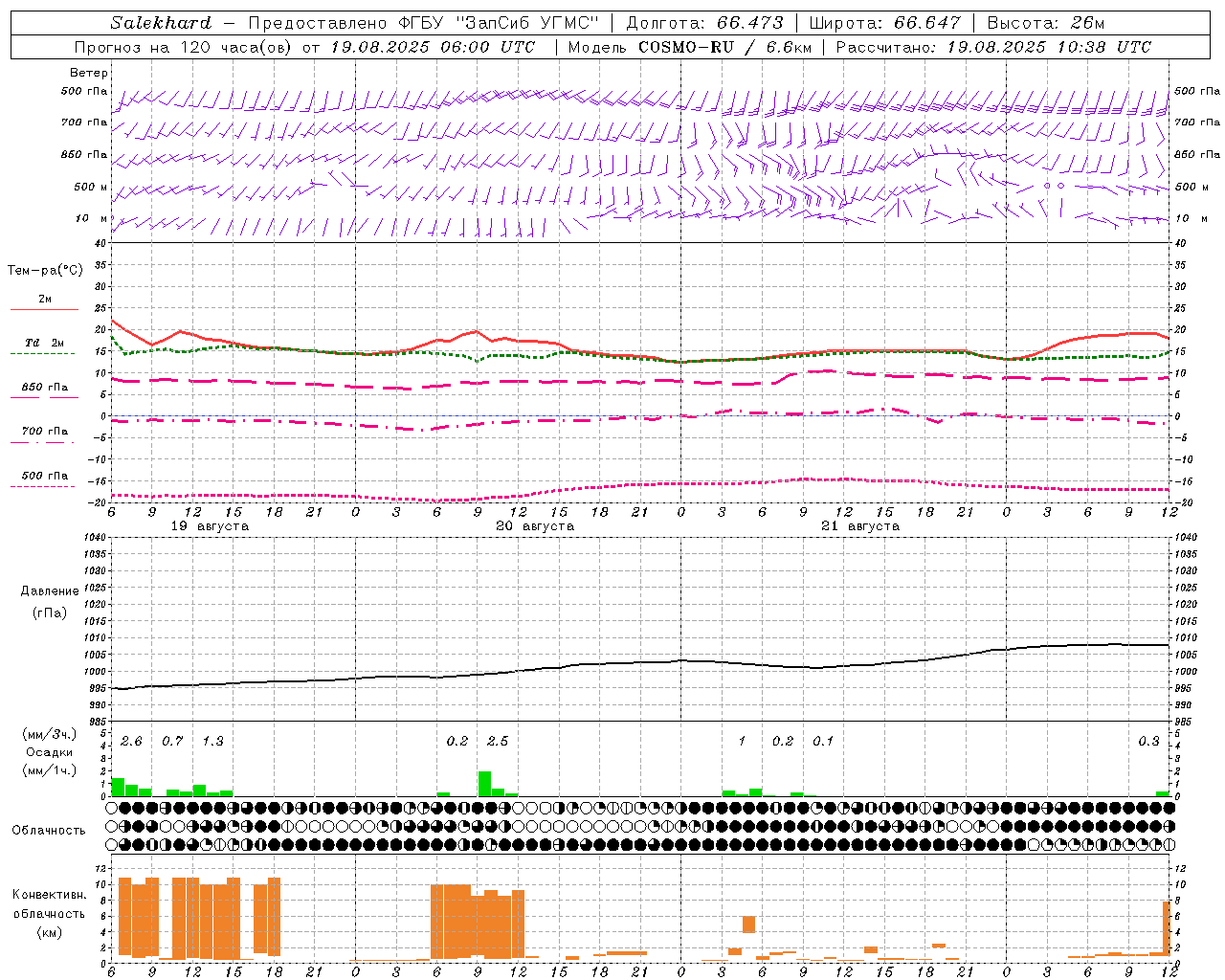Click the '21 августа' date label

point(860,526)
